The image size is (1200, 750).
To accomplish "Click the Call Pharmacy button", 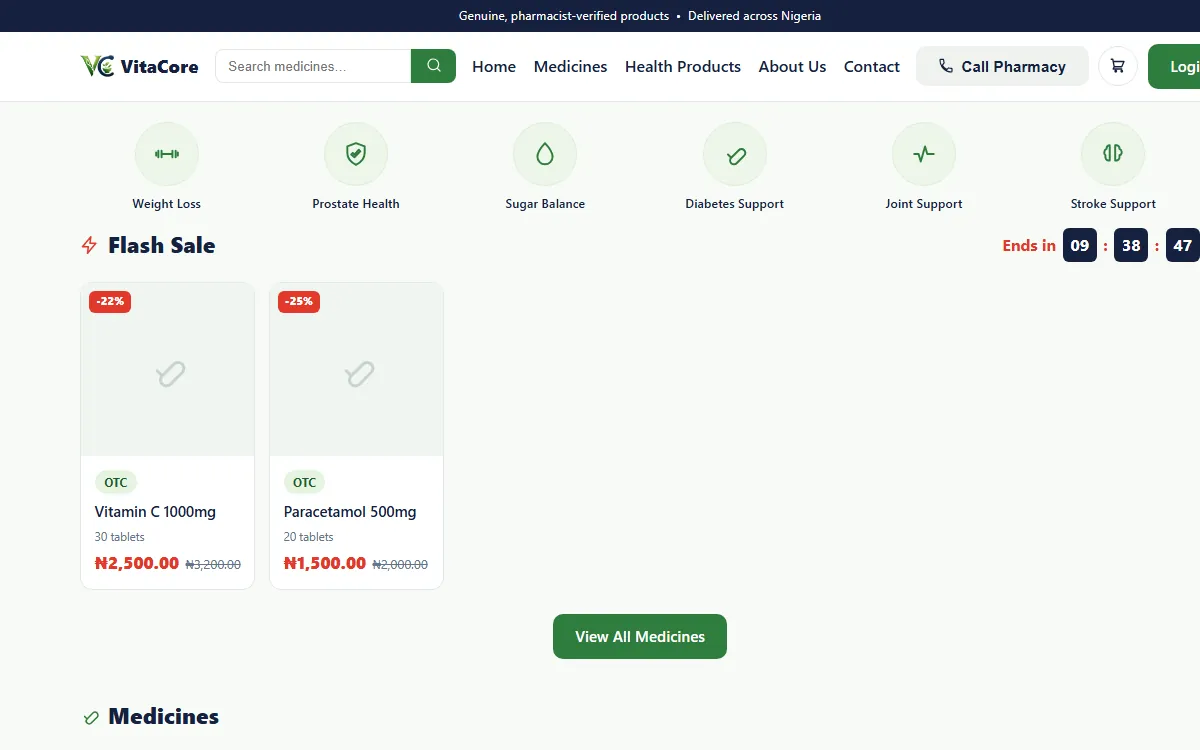I will (1002, 66).
